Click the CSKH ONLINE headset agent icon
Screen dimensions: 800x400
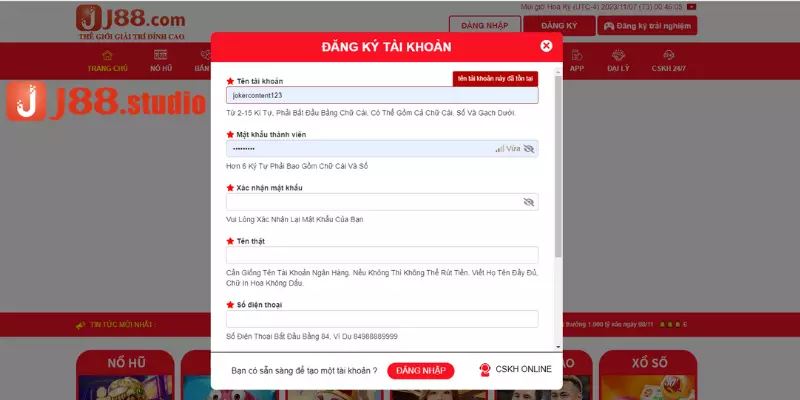(x=485, y=370)
